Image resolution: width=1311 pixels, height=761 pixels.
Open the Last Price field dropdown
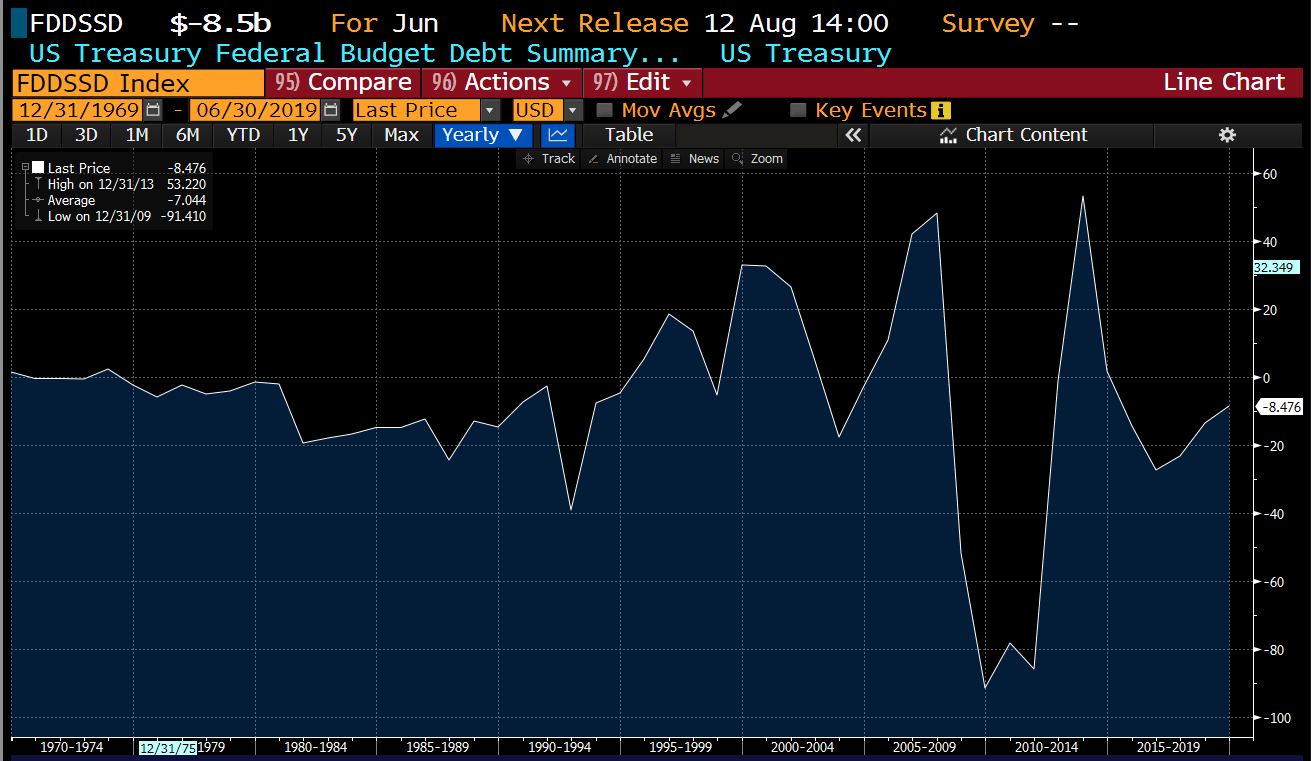490,111
